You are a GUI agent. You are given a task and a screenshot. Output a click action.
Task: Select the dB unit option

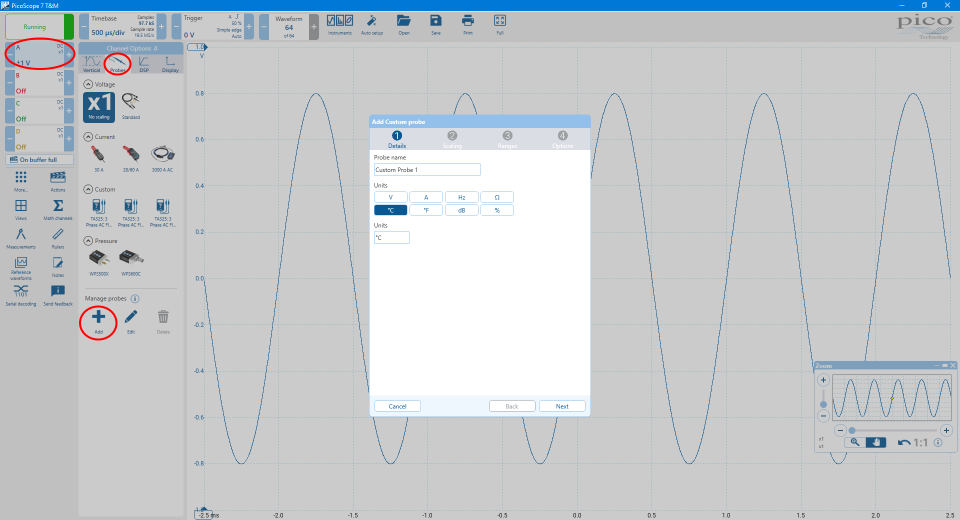tap(461, 210)
